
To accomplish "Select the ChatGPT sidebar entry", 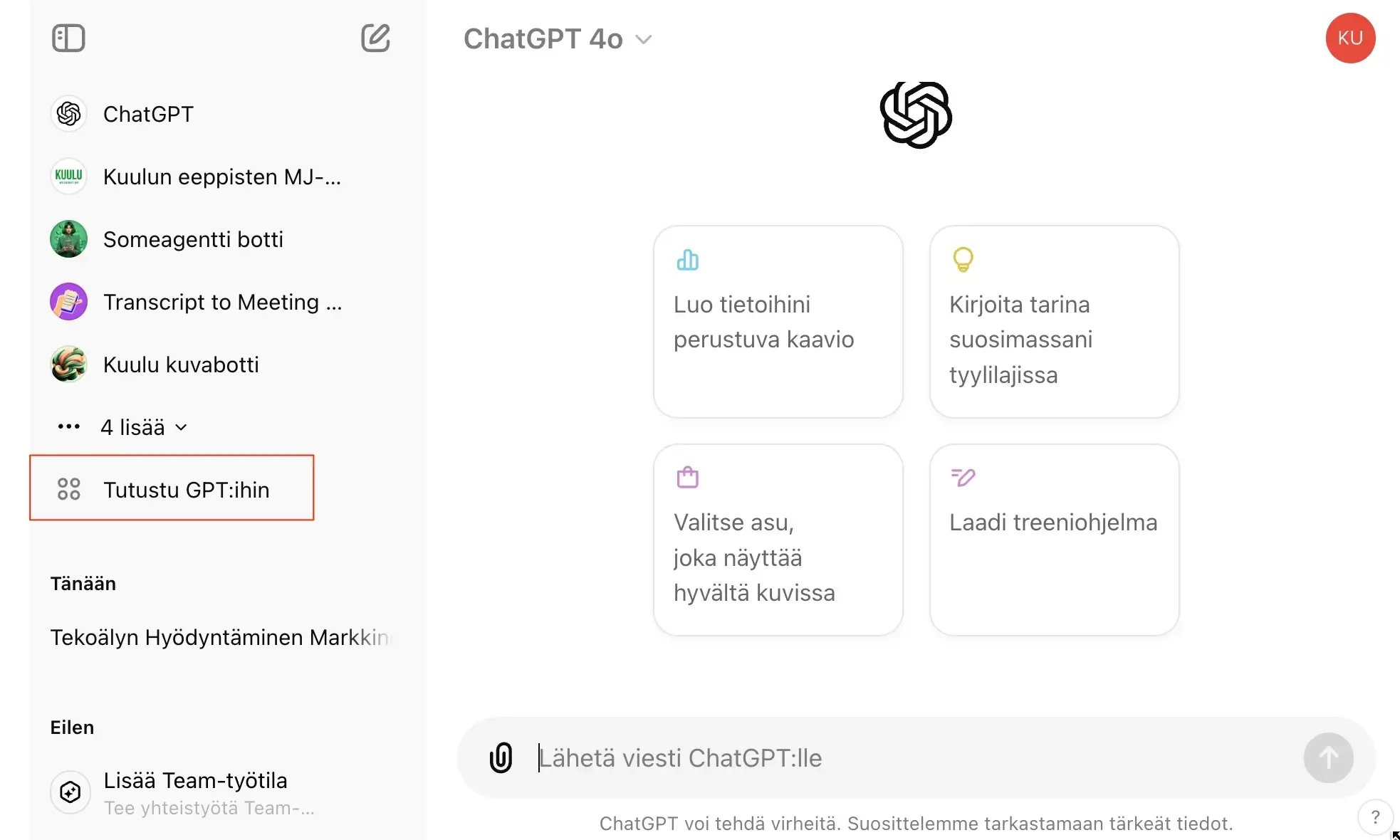I will (x=148, y=114).
